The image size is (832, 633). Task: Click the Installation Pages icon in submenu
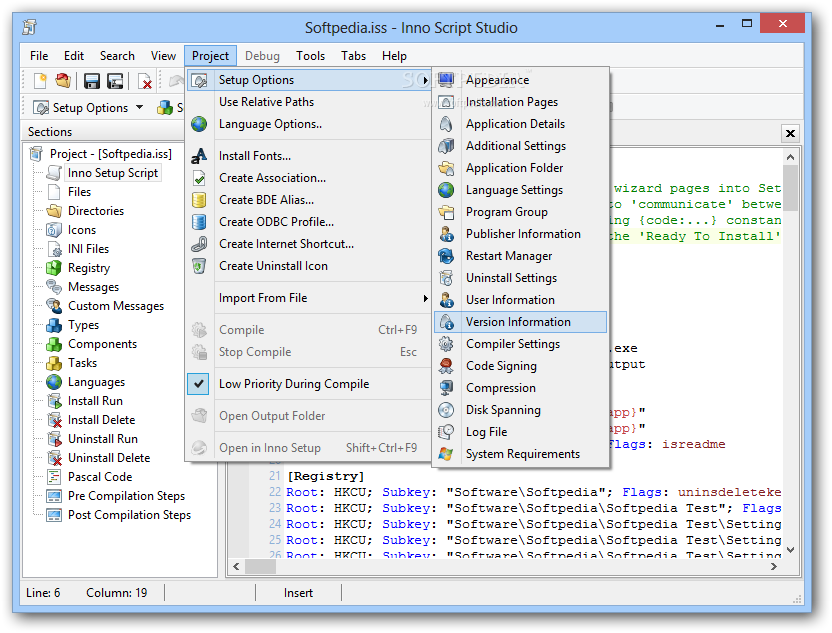[x=446, y=102]
